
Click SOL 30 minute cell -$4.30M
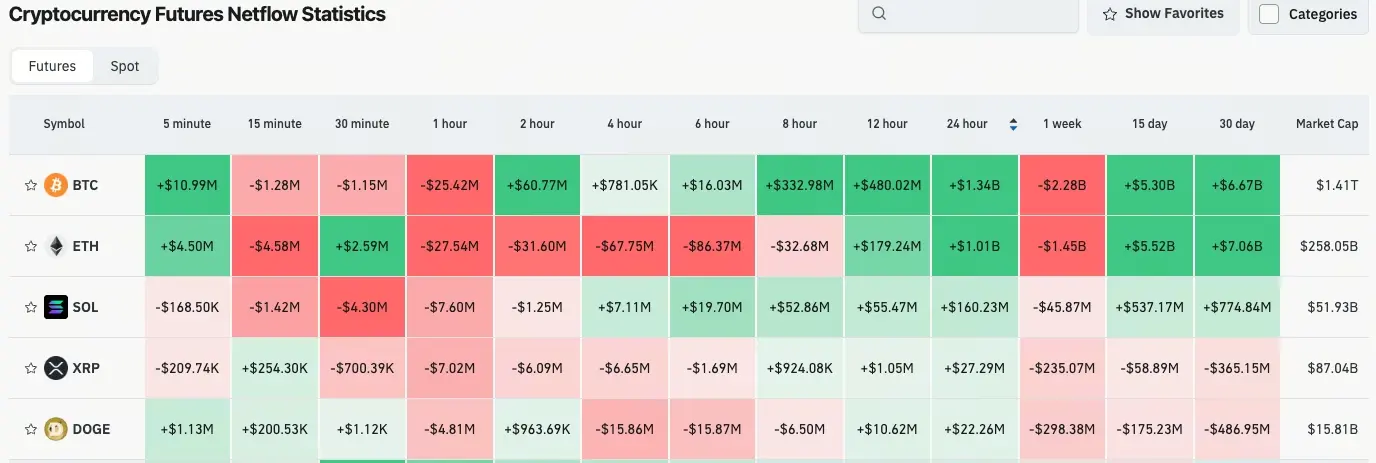coord(362,307)
